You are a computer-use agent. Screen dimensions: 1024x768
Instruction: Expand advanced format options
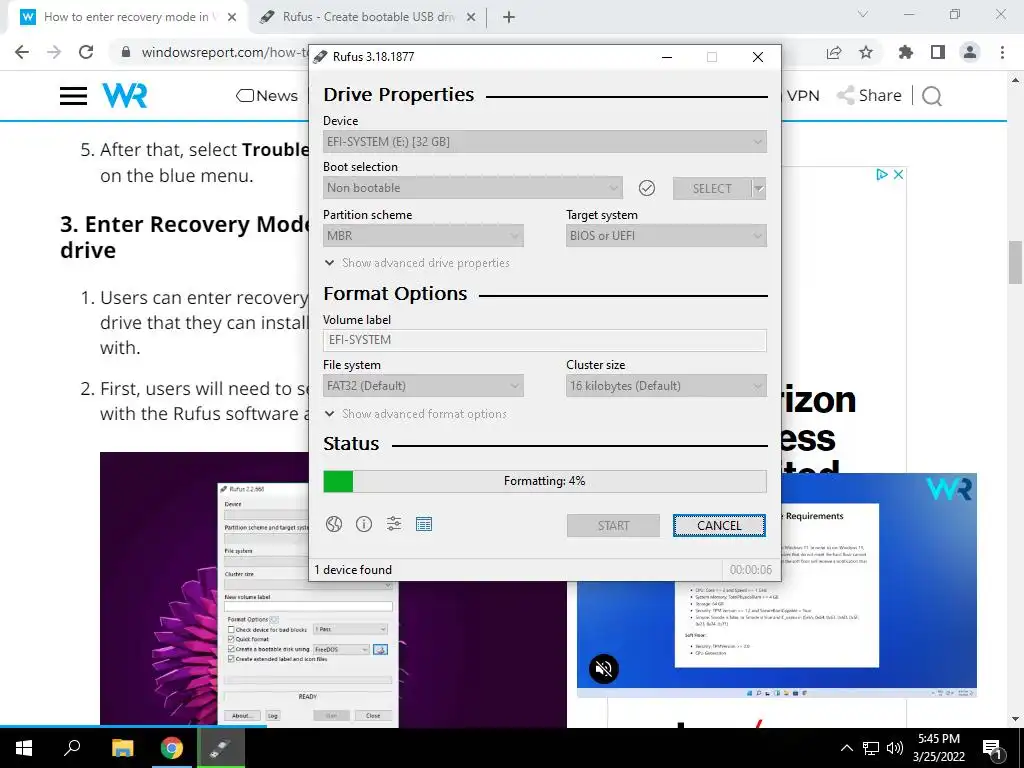click(416, 413)
